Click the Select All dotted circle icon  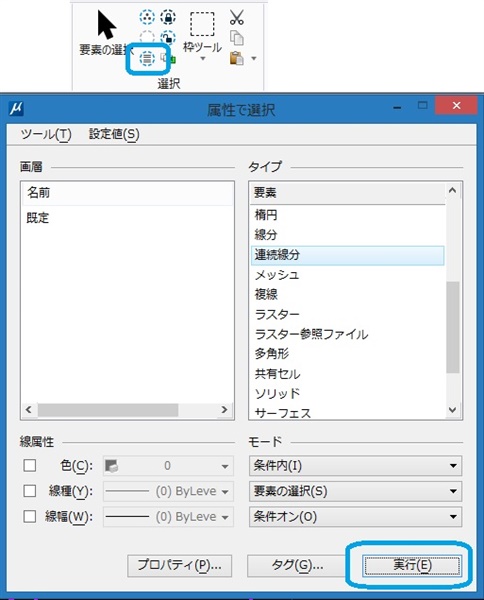point(147,17)
